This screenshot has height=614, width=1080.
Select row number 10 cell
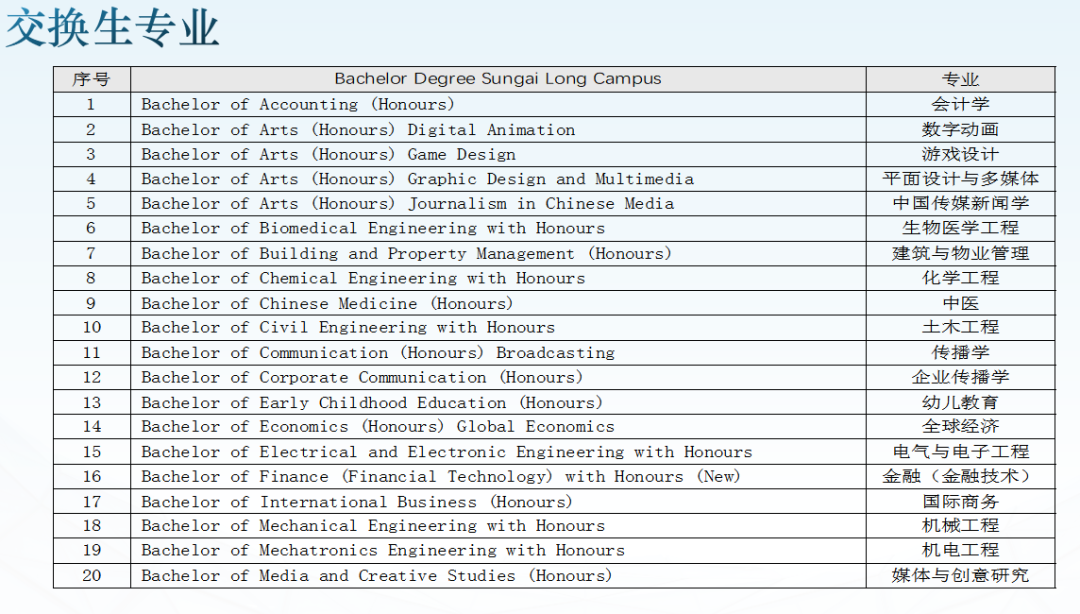pos(91,327)
